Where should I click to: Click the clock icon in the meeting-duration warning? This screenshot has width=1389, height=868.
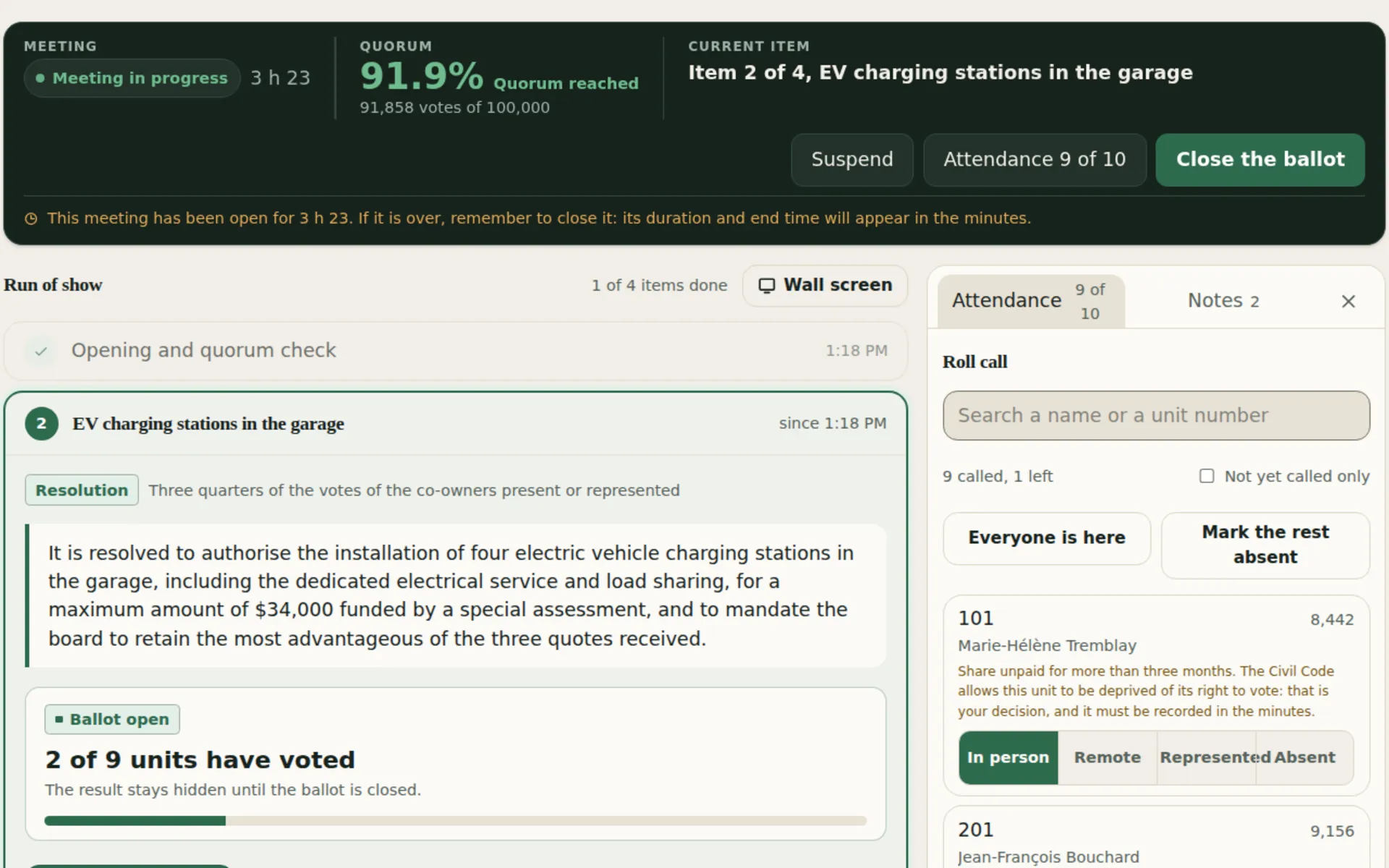[31, 218]
